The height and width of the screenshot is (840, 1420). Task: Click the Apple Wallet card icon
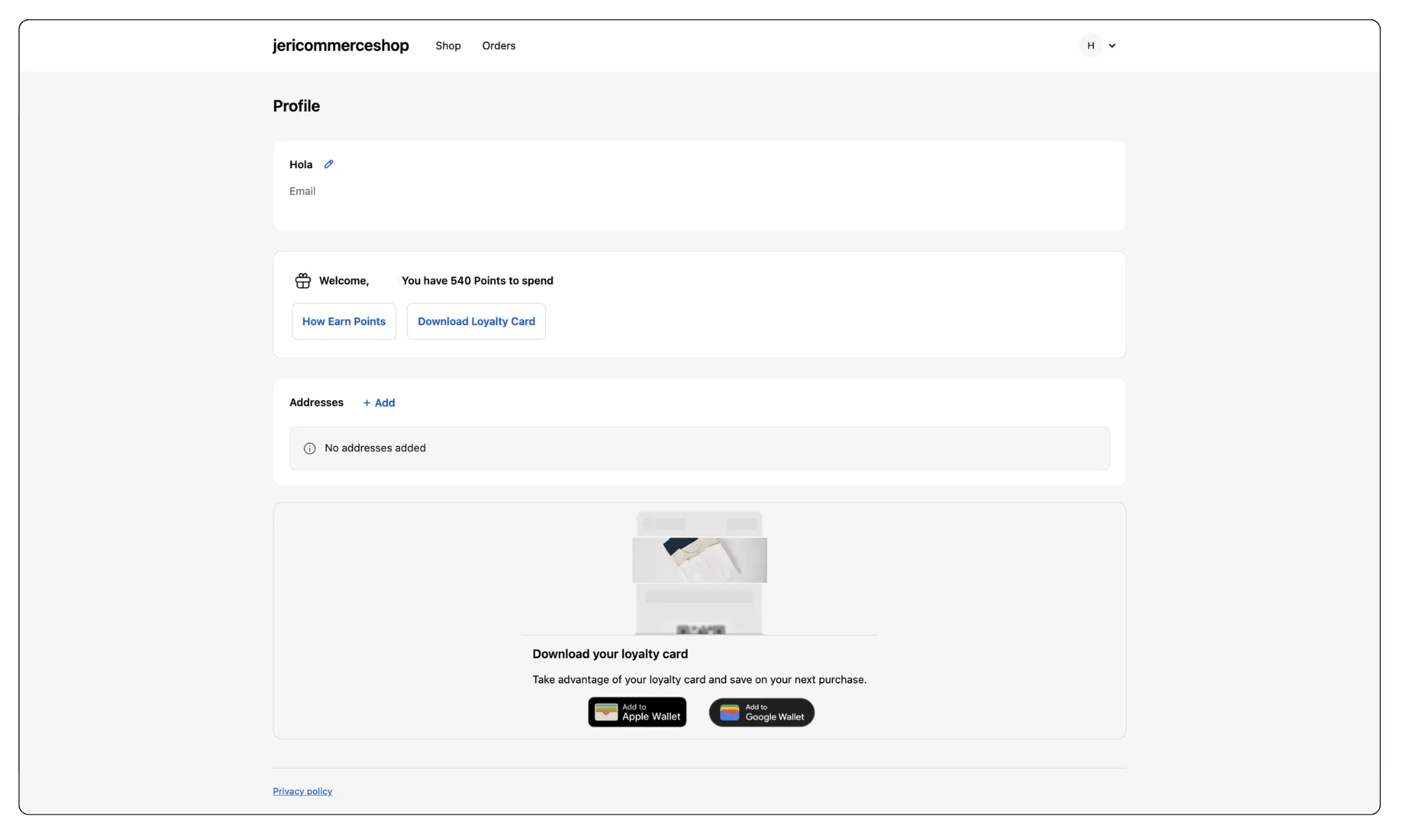point(606,712)
